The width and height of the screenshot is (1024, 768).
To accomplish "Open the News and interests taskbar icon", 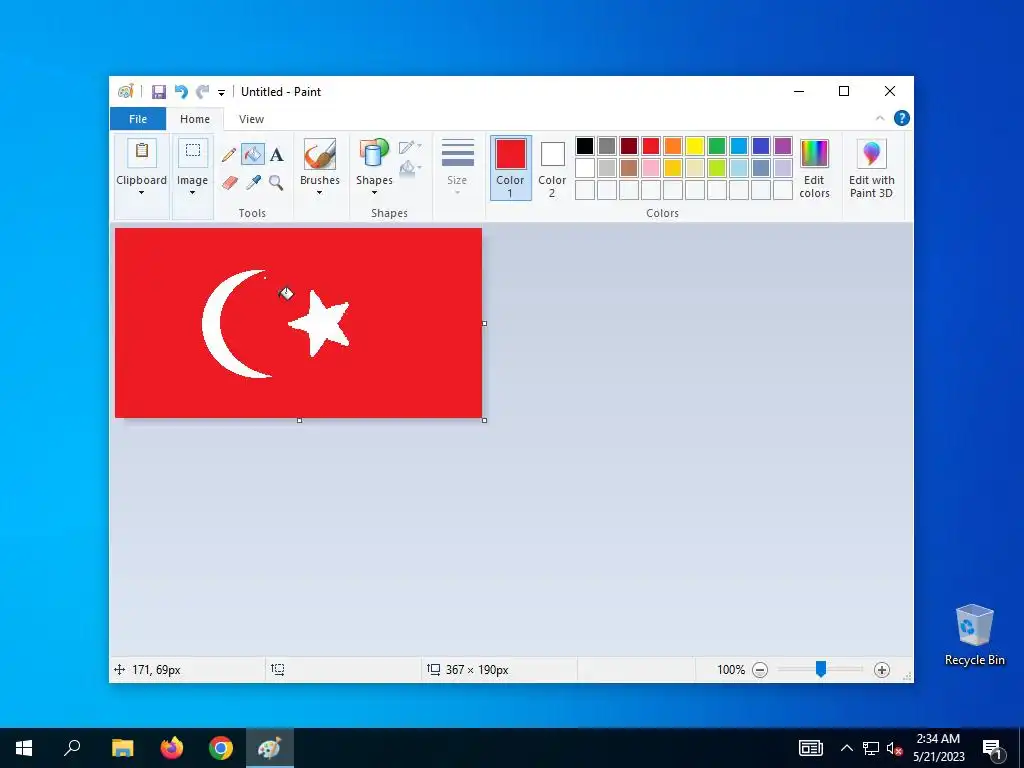I will [x=810, y=748].
